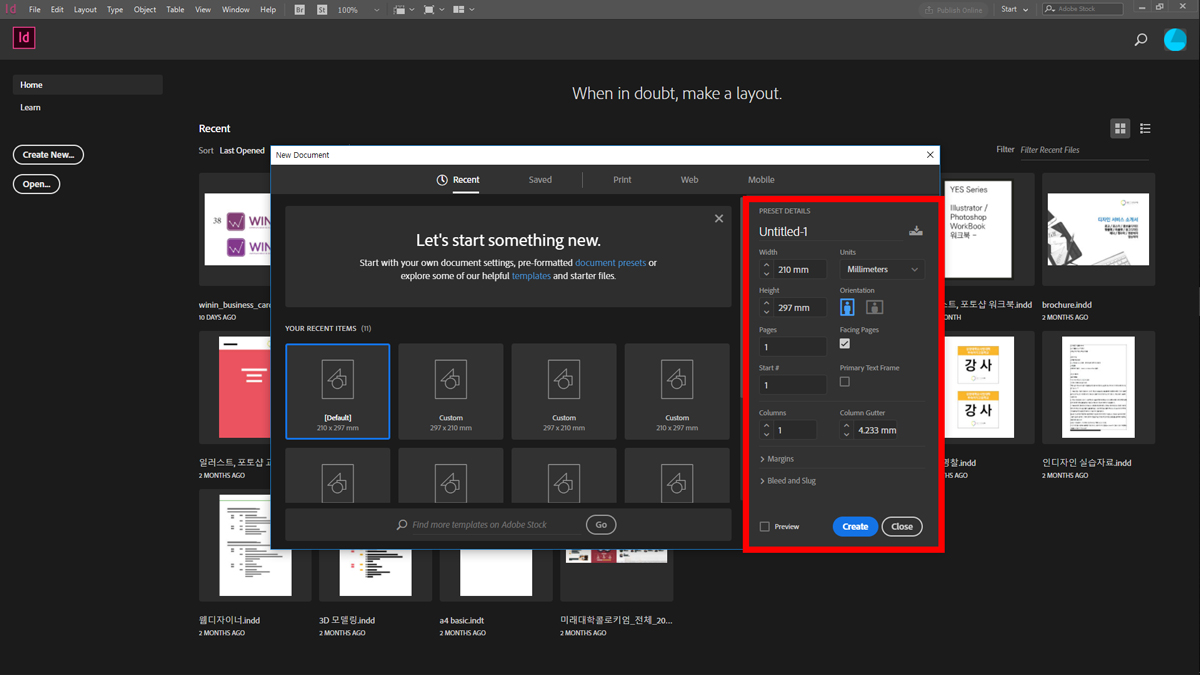
Task: Click the Go button for Adobe Stock templates
Action: click(601, 524)
